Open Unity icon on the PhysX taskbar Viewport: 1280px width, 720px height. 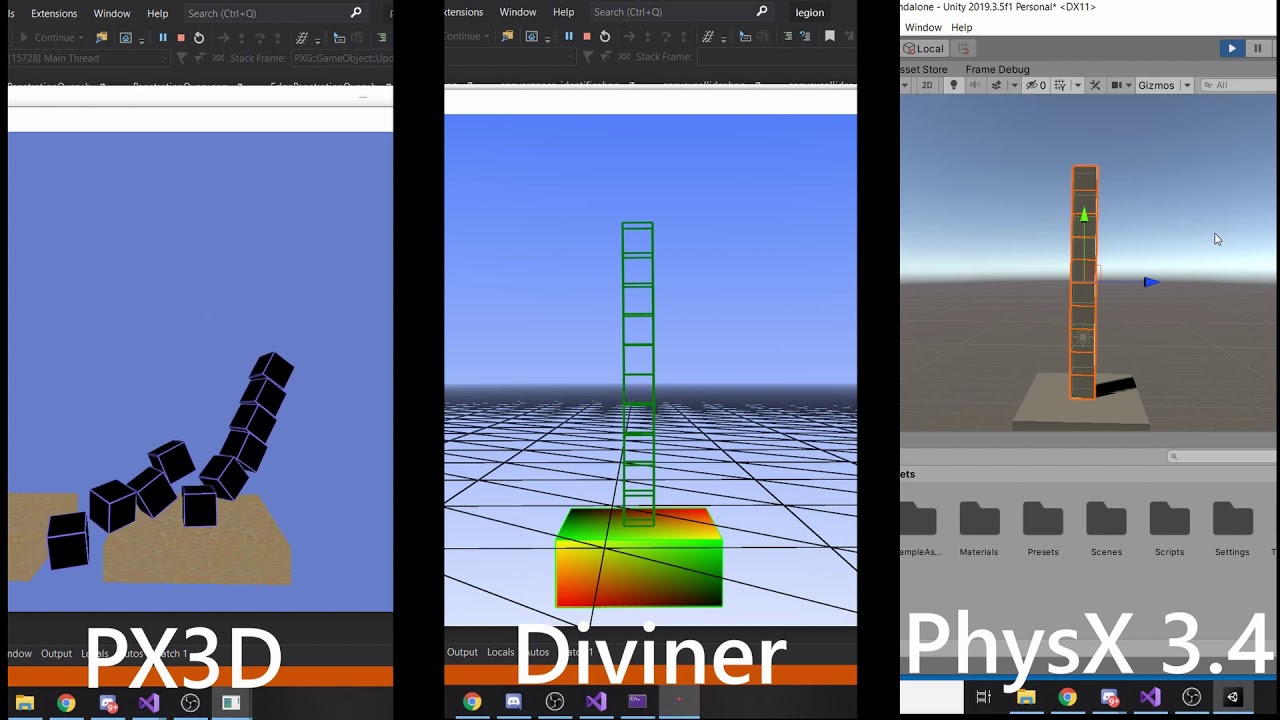tap(1233, 697)
